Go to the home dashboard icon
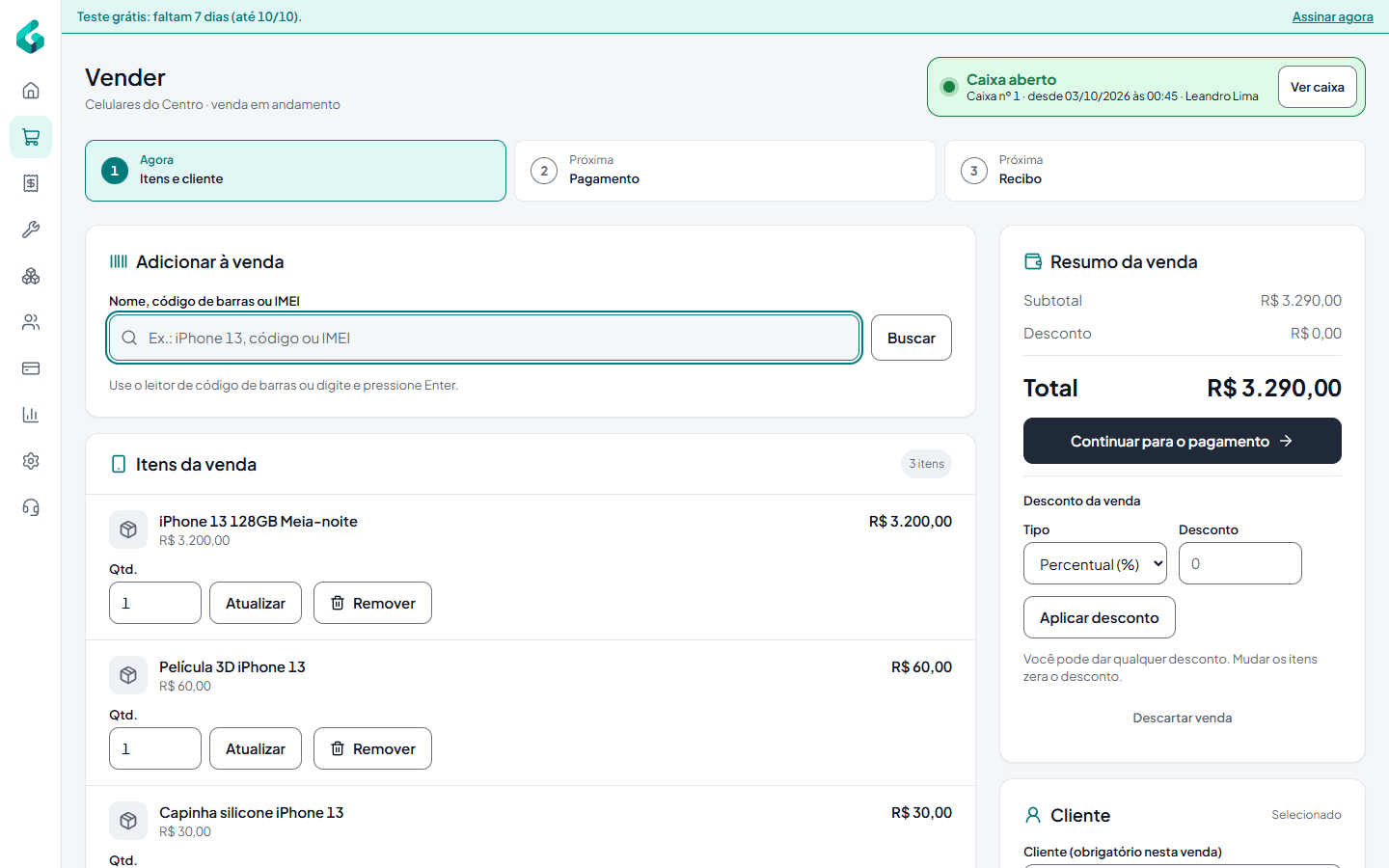Screen dimensions: 1389x868 click(x=31, y=91)
